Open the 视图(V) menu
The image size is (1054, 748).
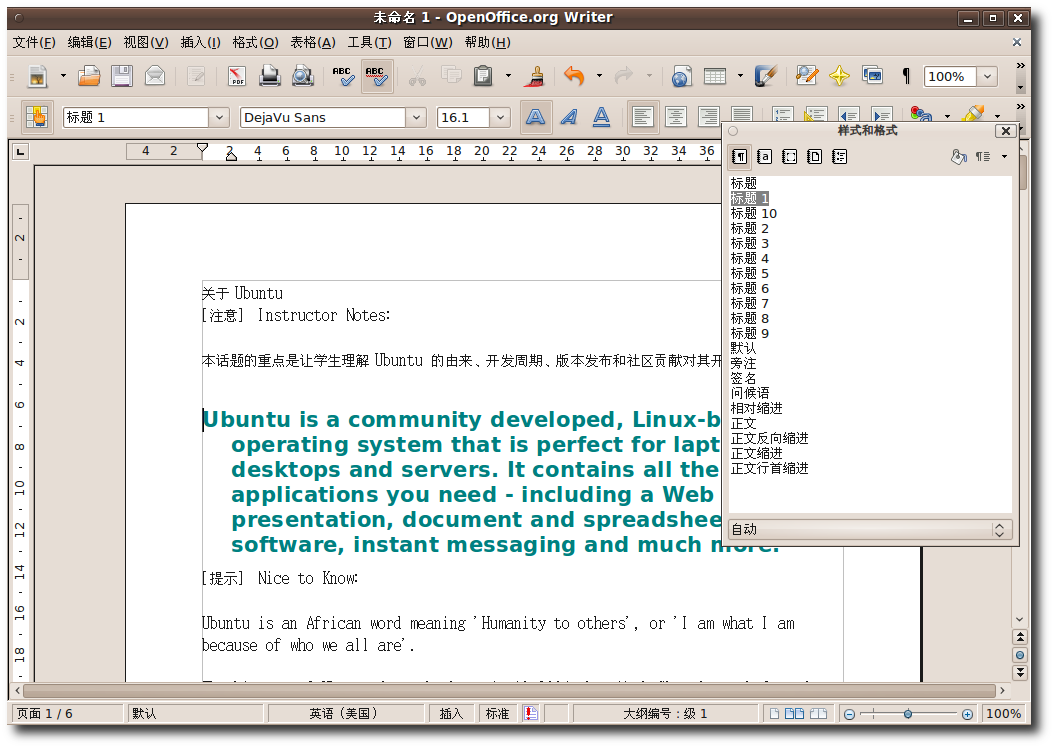pos(146,42)
